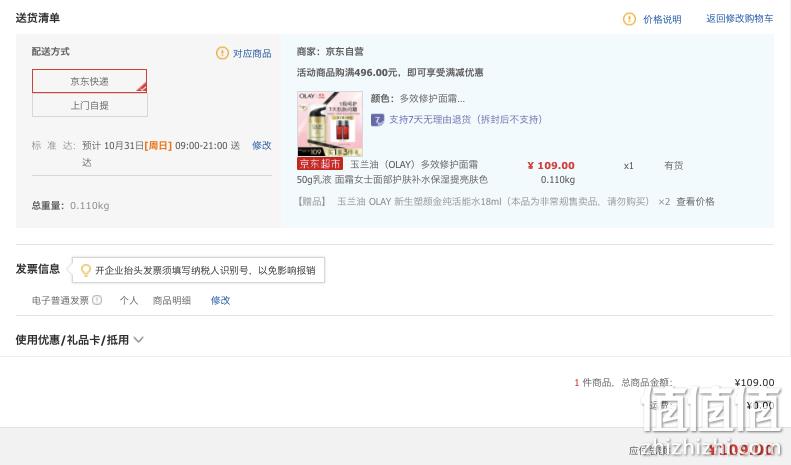This screenshot has width=791, height=465.
Task: Select 京东快递 delivery method
Action: point(89,81)
